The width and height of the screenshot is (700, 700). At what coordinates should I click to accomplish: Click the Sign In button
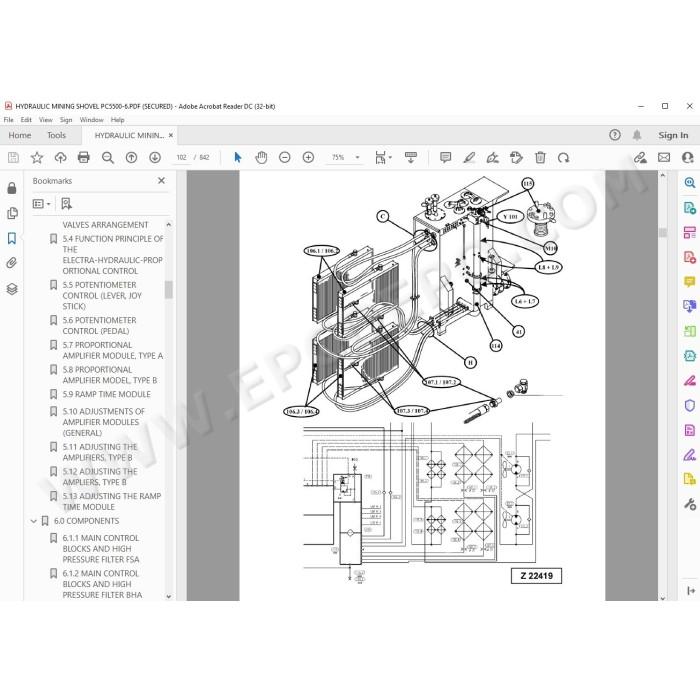point(673,135)
